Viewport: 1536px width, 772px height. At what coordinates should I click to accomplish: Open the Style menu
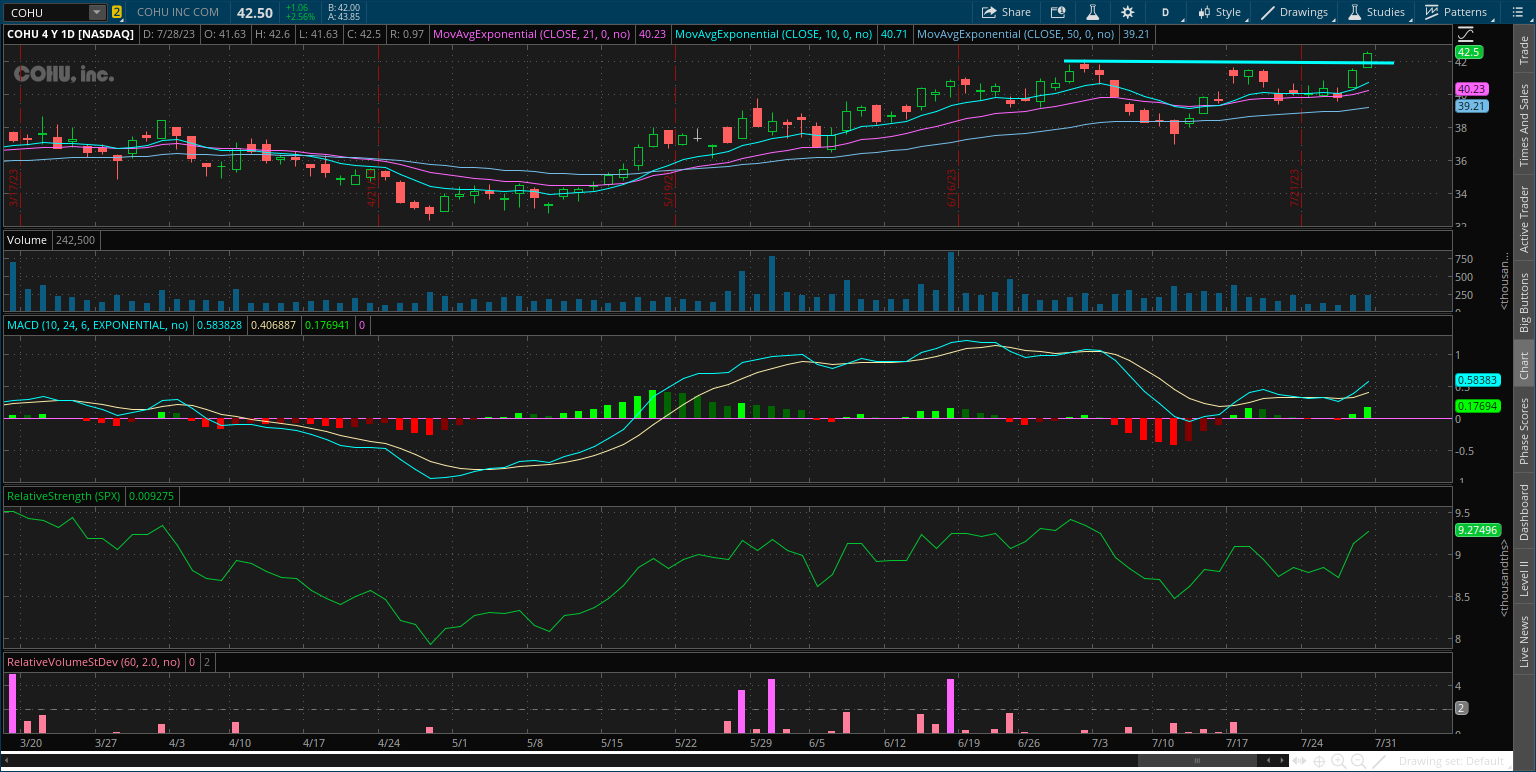[1220, 12]
